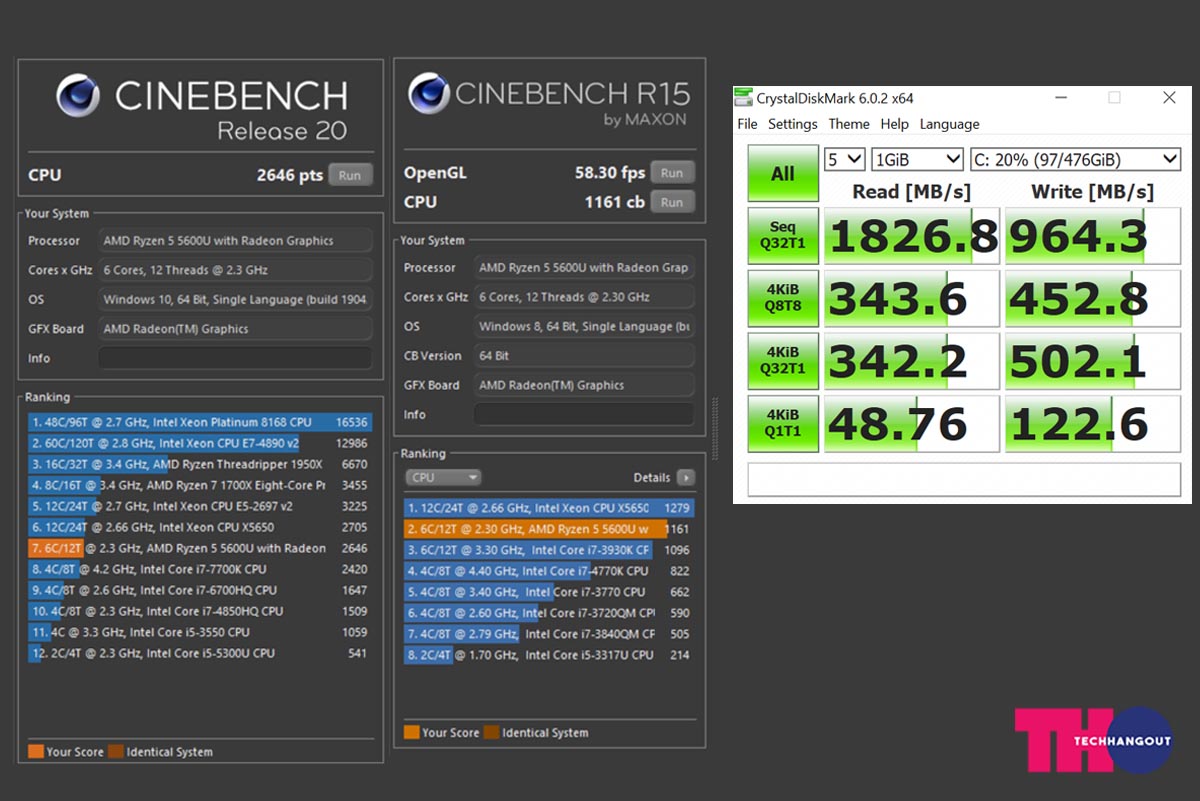Screen dimensions: 1200x801
Task: Open the test count dropdown showing 5
Action: point(844,159)
